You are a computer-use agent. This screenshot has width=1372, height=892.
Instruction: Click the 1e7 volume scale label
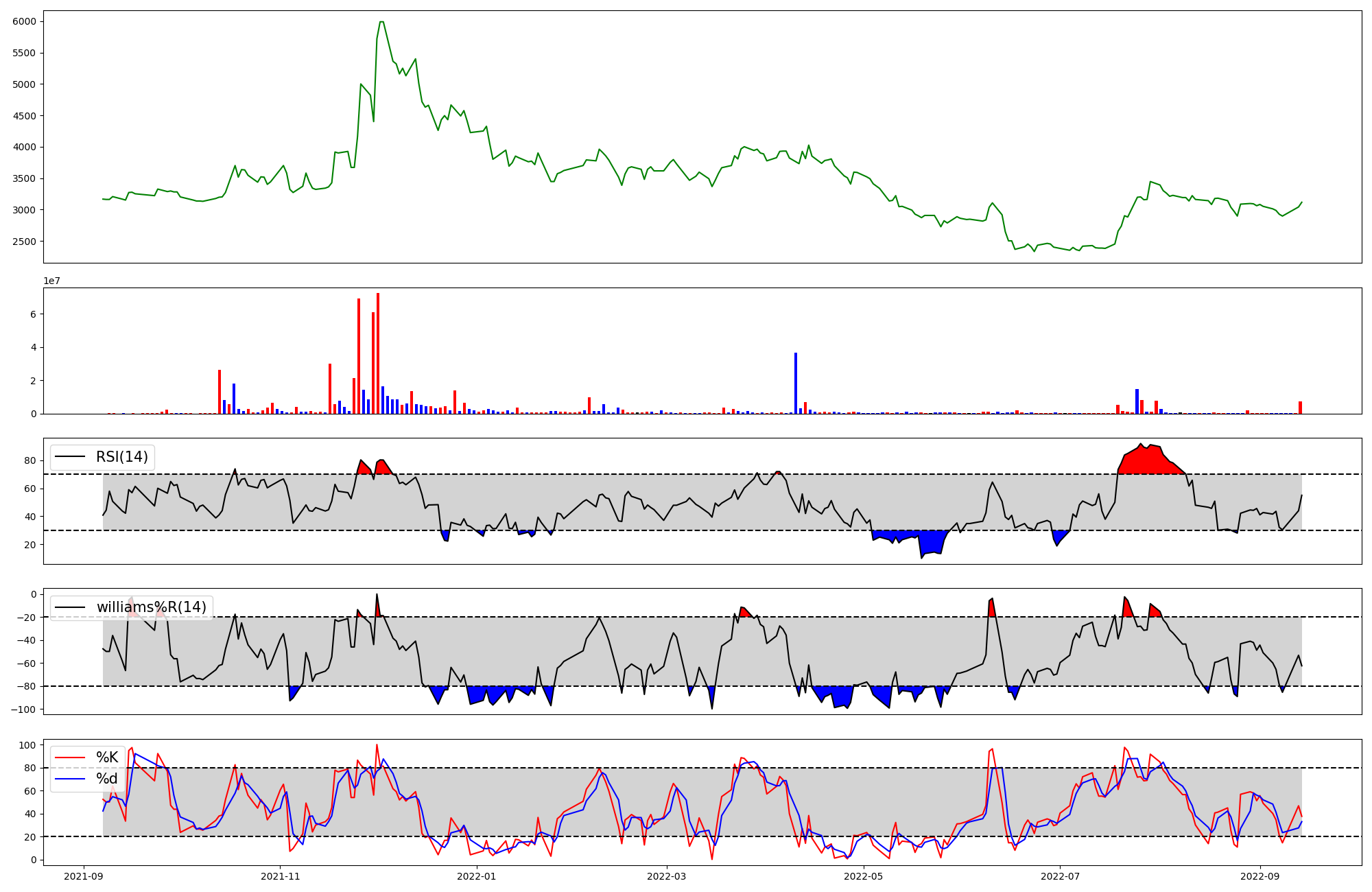click(x=51, y=281)
